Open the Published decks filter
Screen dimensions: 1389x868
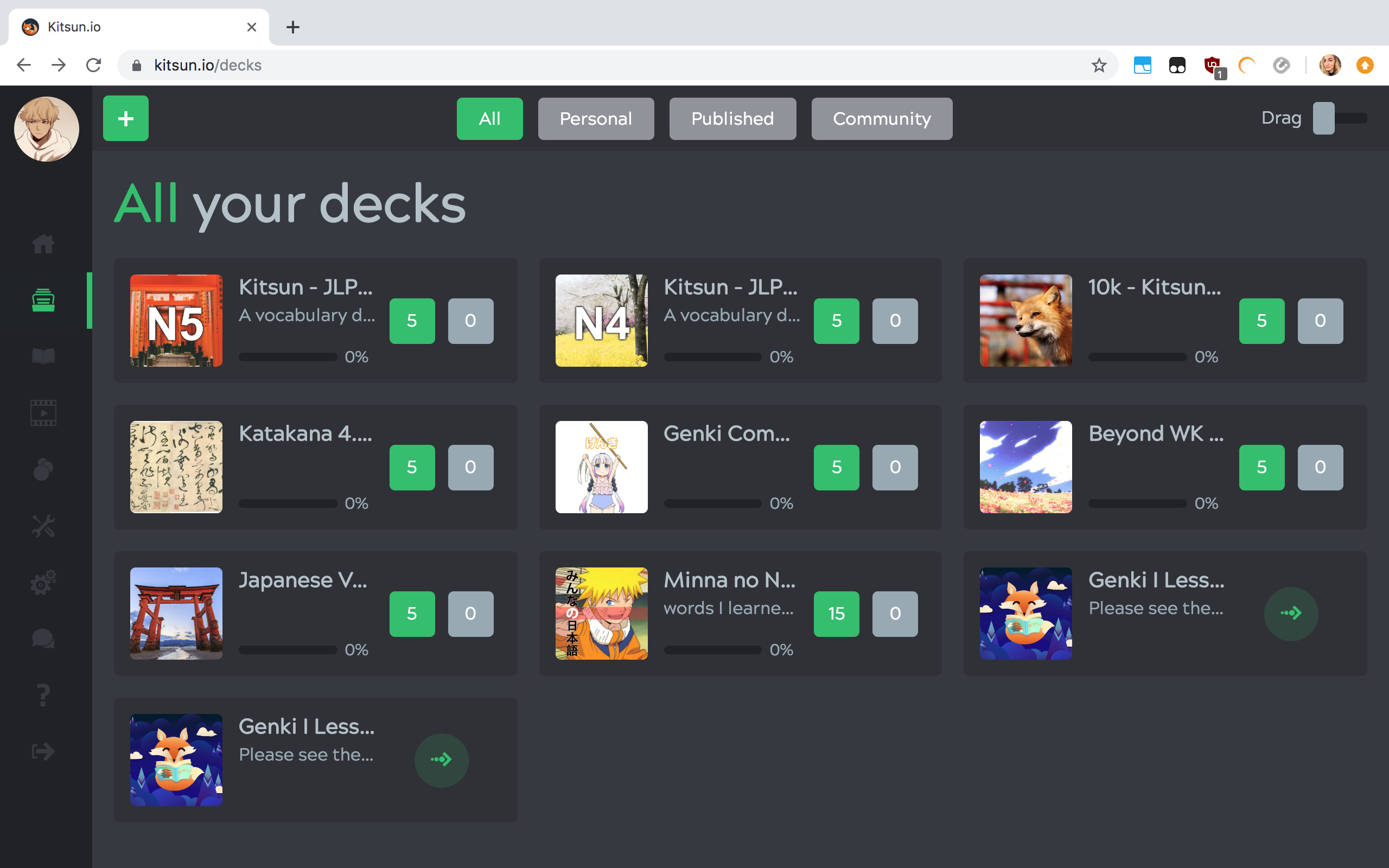pos(732,119)
